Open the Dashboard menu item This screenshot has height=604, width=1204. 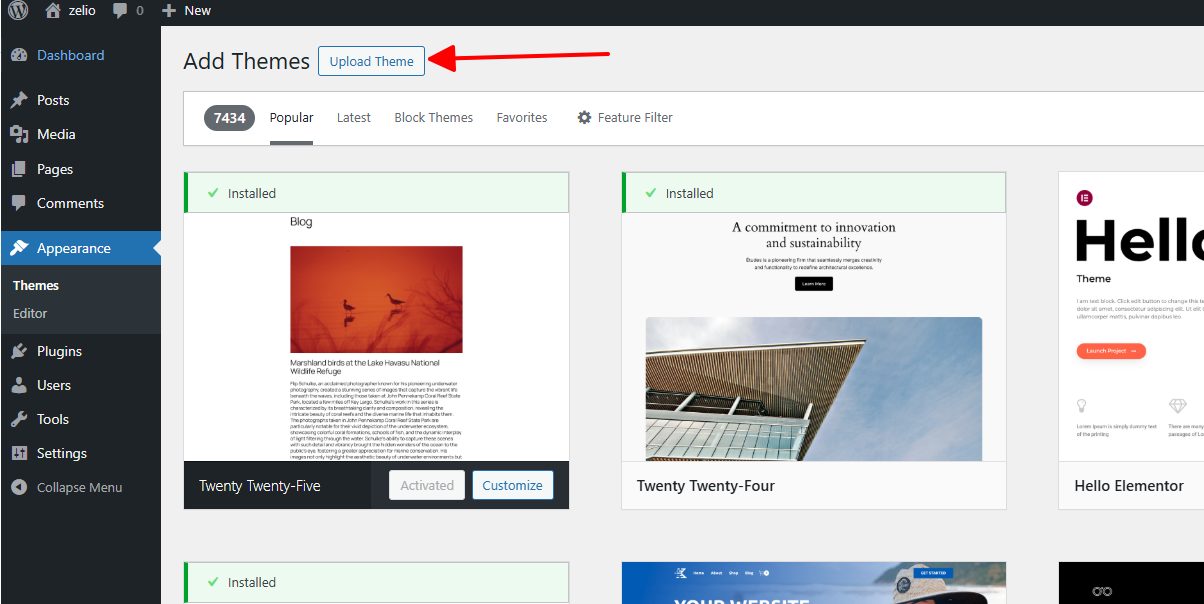point(70,55)
